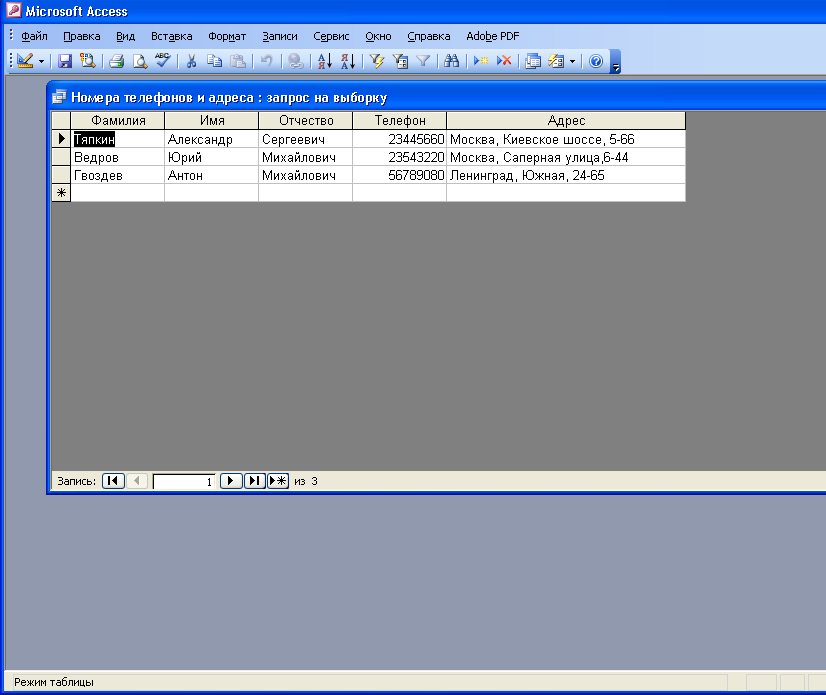
Task: Open the New Object dropdown arrow
Action: coord(573,62)
